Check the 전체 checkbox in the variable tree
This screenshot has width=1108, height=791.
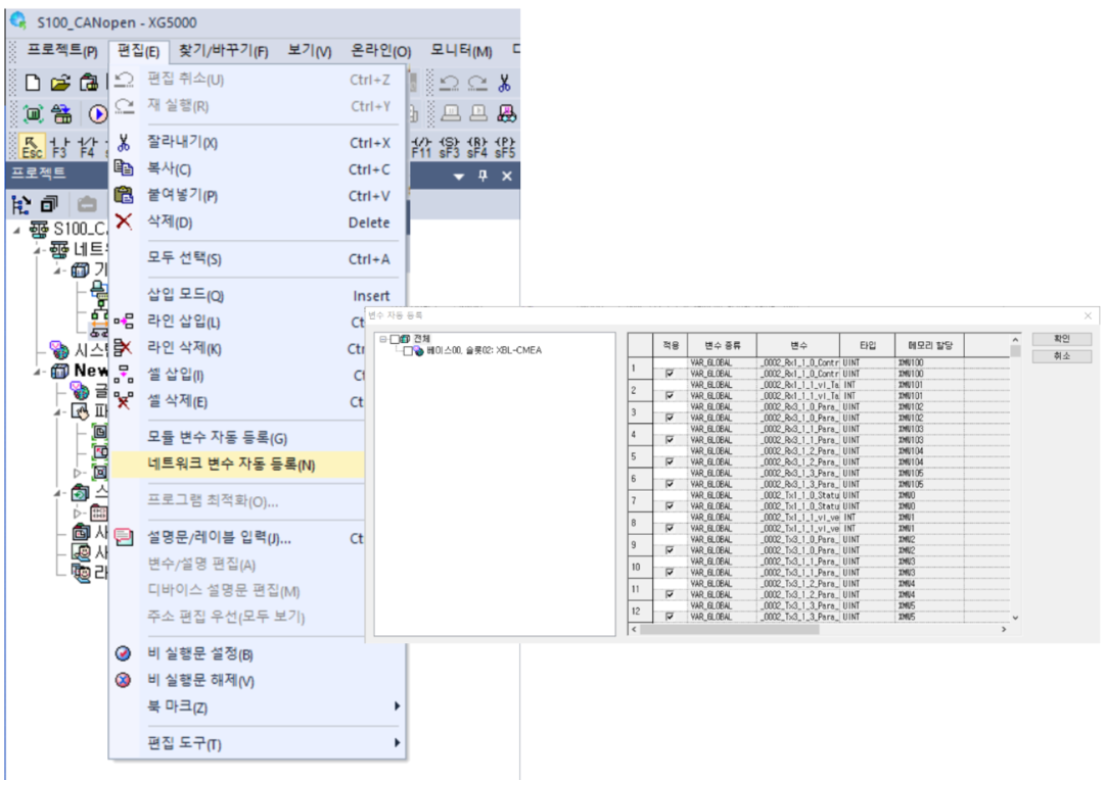[x=394, y=340]
